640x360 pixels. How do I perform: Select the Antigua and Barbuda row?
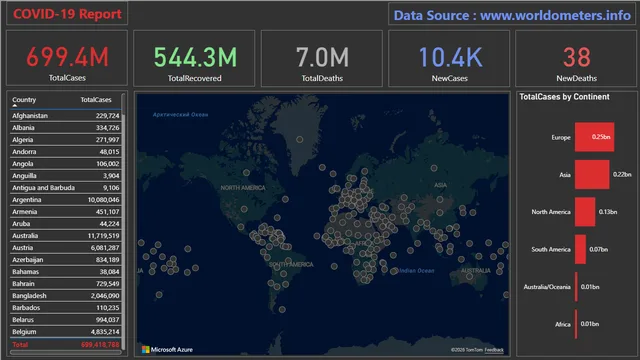pyautogui.click(x=66, y=188)
